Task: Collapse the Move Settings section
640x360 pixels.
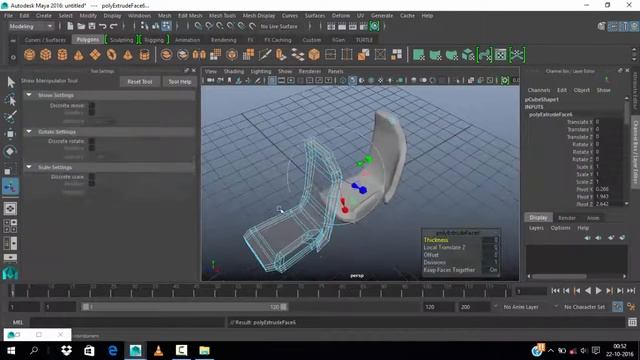Action: pyautogui.click(x=29, y=95)
